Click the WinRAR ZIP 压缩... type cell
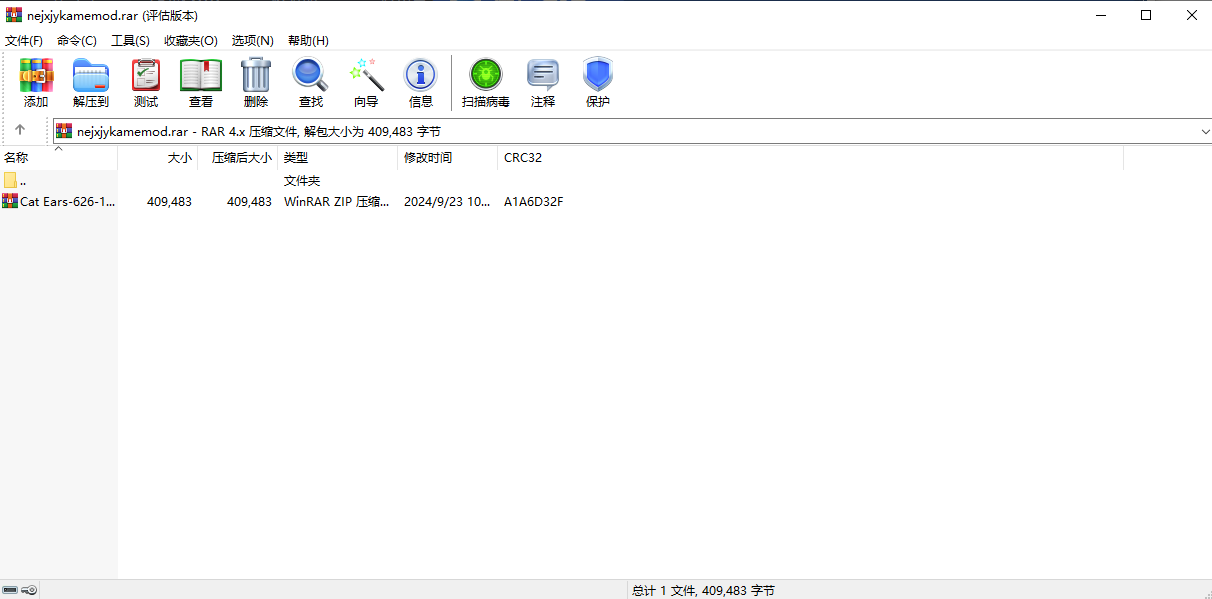1212x599 pixels. (x=337, y=201)
